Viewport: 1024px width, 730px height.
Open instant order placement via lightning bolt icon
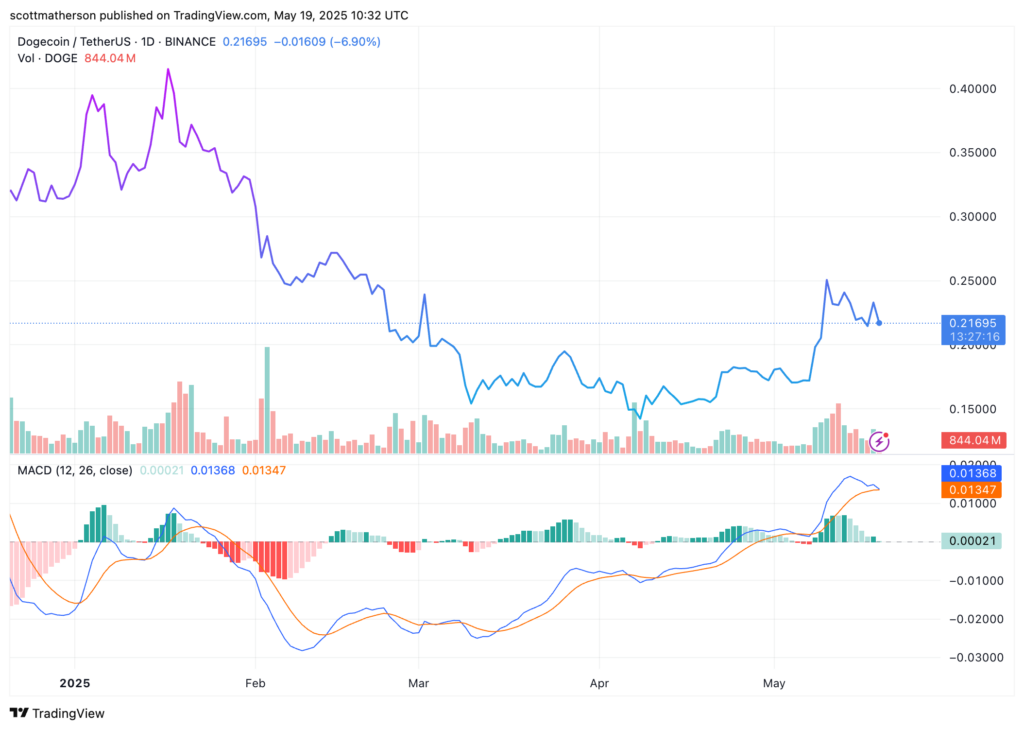[878, 440]
